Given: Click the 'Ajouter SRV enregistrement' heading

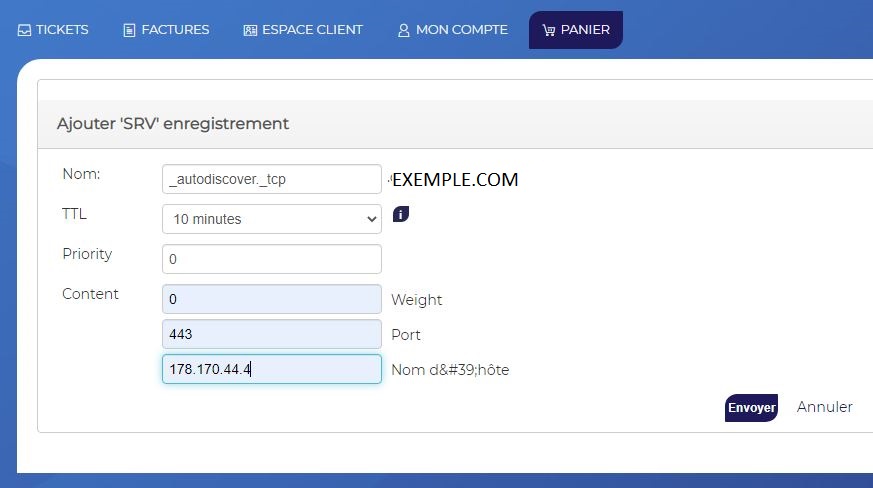Looking at the screenshot, I should [x=173, y=124].
